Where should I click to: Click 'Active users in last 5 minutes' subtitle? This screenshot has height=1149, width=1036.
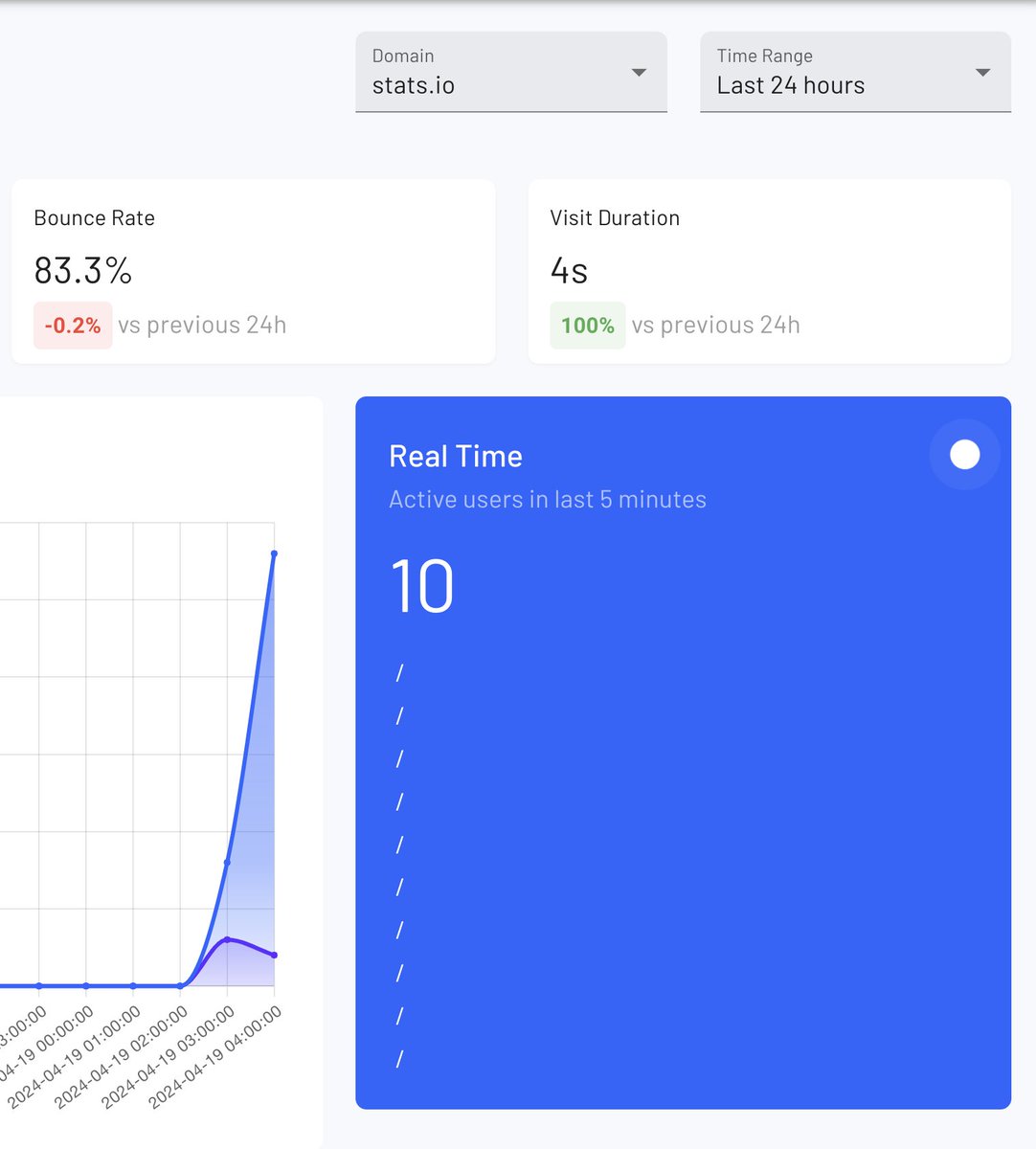[x=548, y=500]
